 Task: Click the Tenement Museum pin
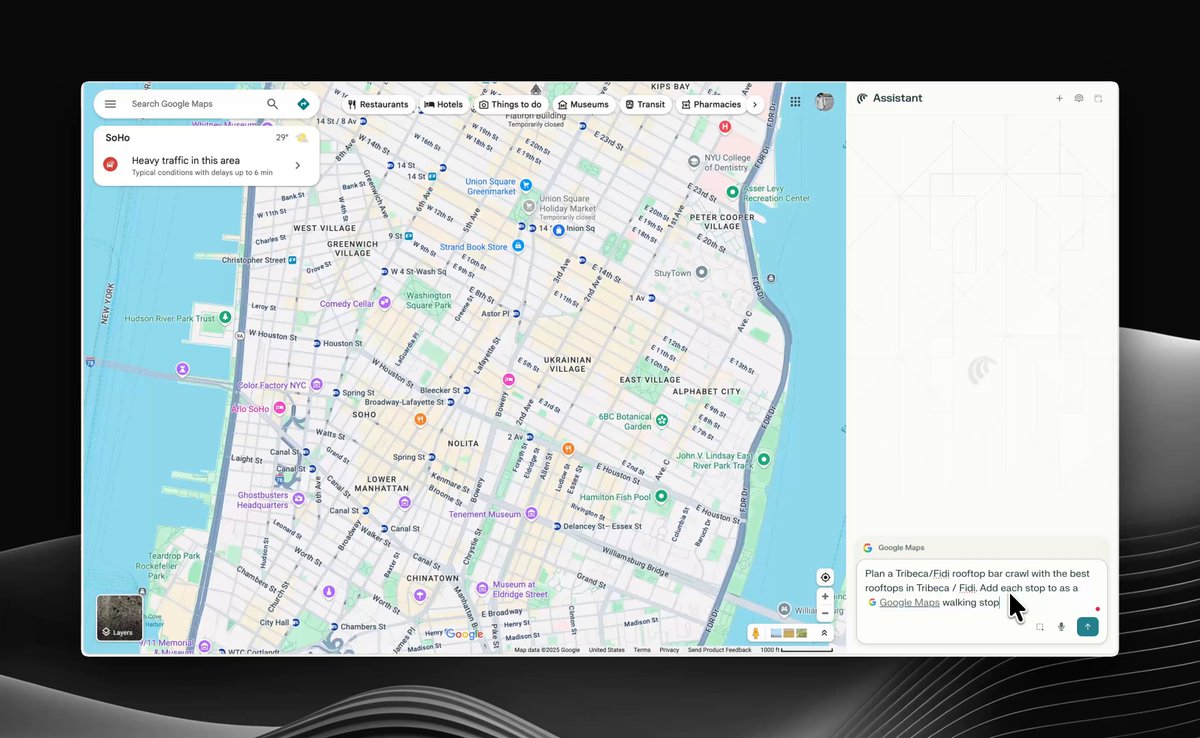[x=531, y=514]
